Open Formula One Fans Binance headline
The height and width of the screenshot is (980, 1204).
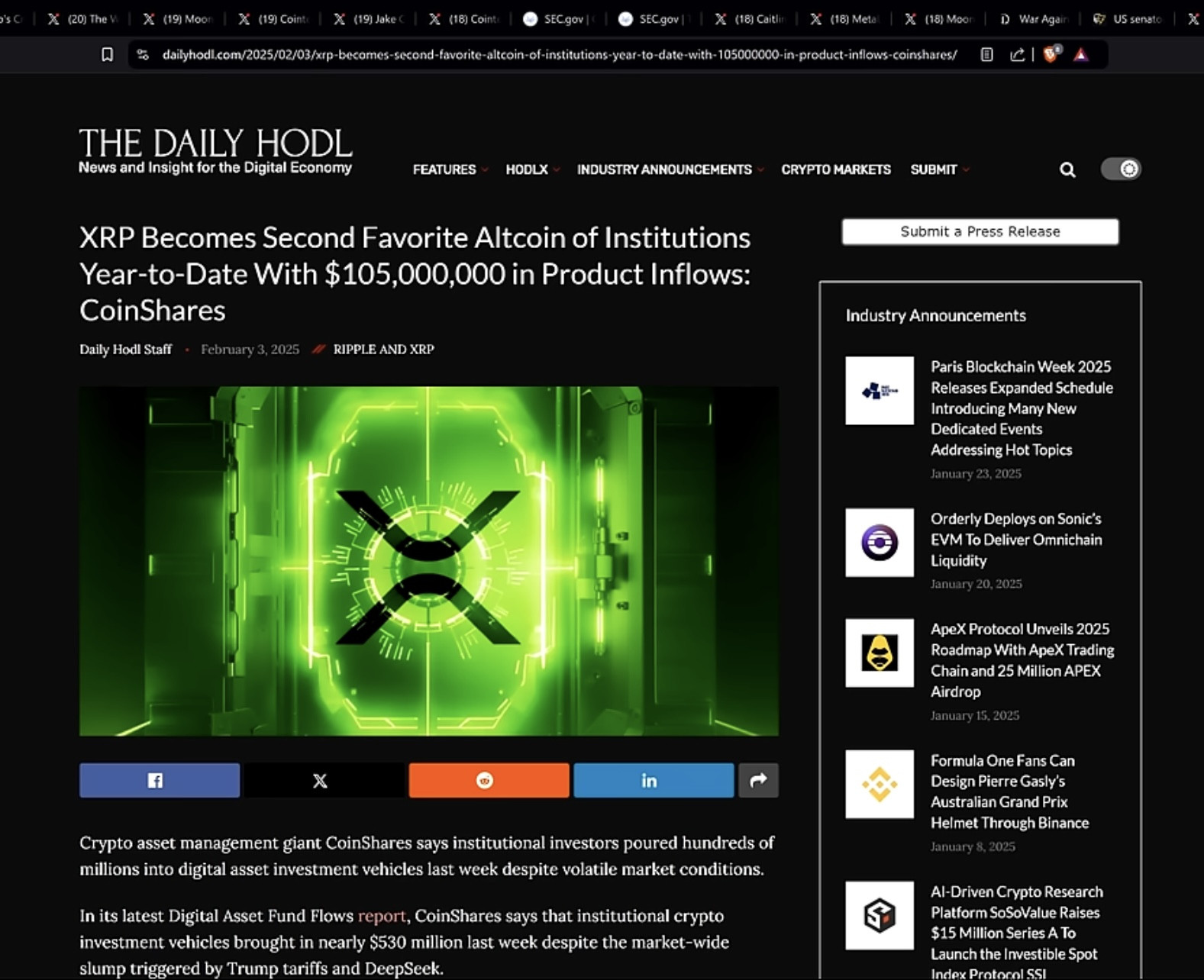coord(1009,791)
